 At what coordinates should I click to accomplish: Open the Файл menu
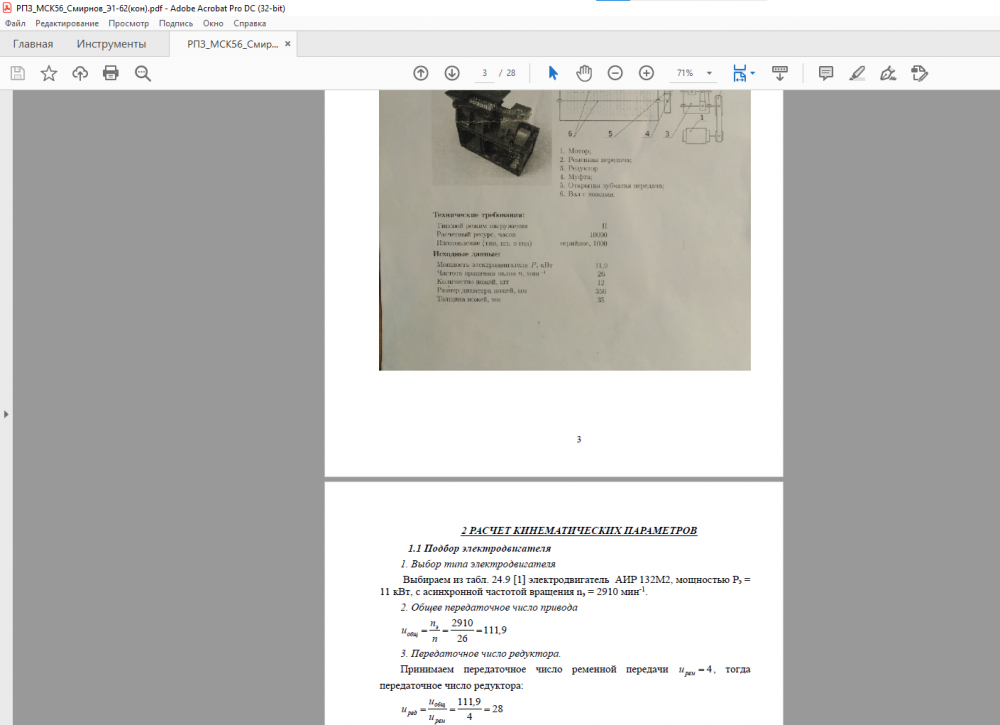pos(15,24)
